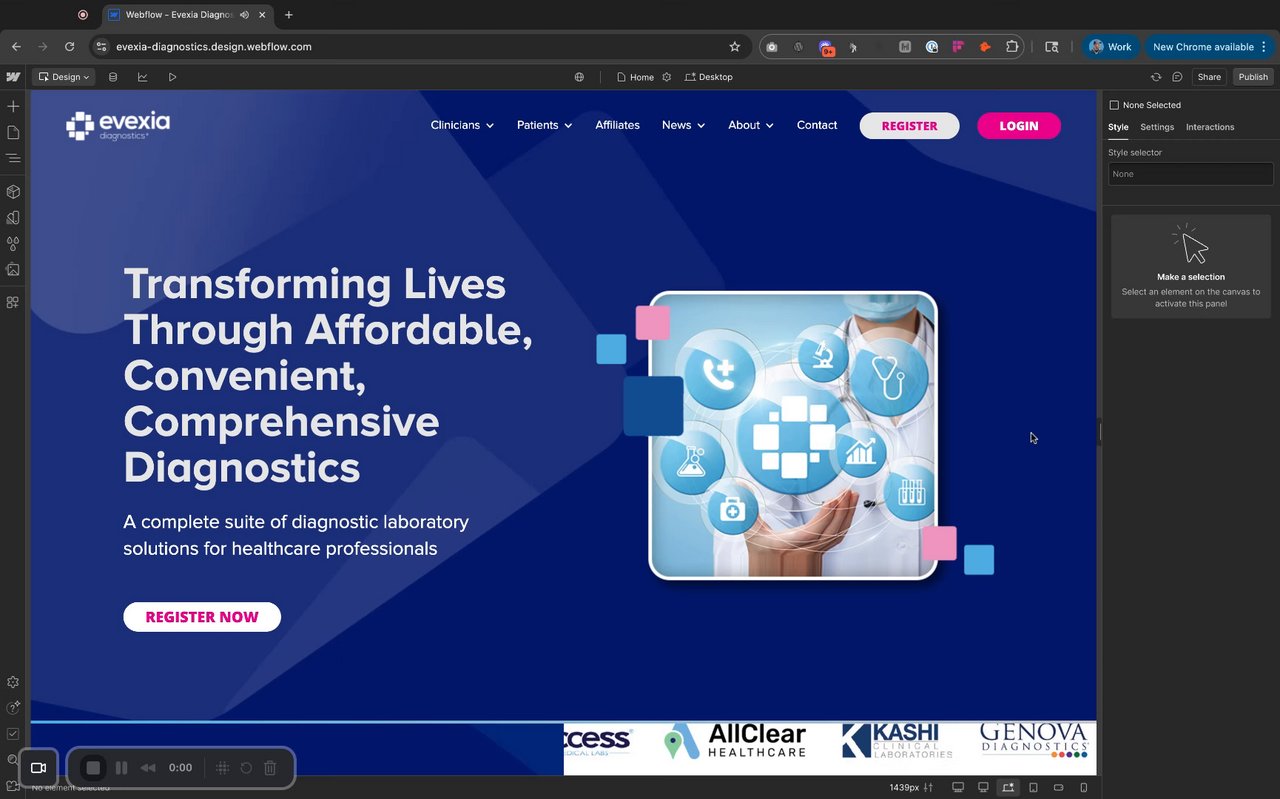Switch to the Settings tab
The width and height of the screenshot is (1280, 799).
(x=1157, y=127)
